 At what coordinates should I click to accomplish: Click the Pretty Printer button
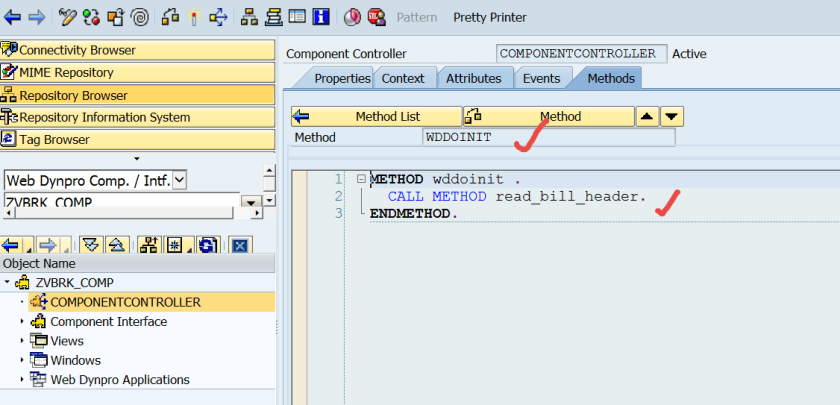[x=490, y=17]
